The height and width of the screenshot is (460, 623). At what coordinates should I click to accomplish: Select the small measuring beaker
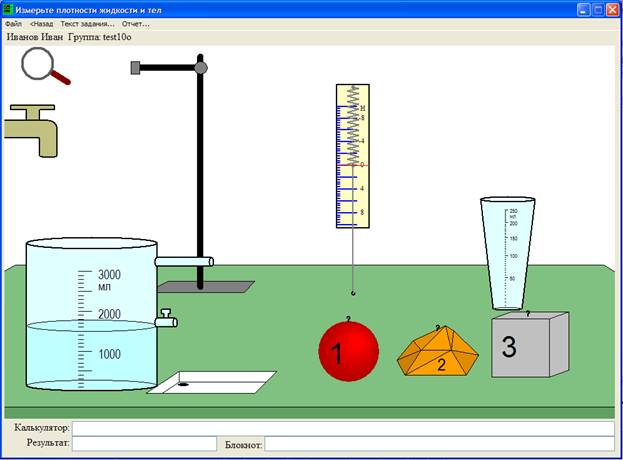[507, 253]
